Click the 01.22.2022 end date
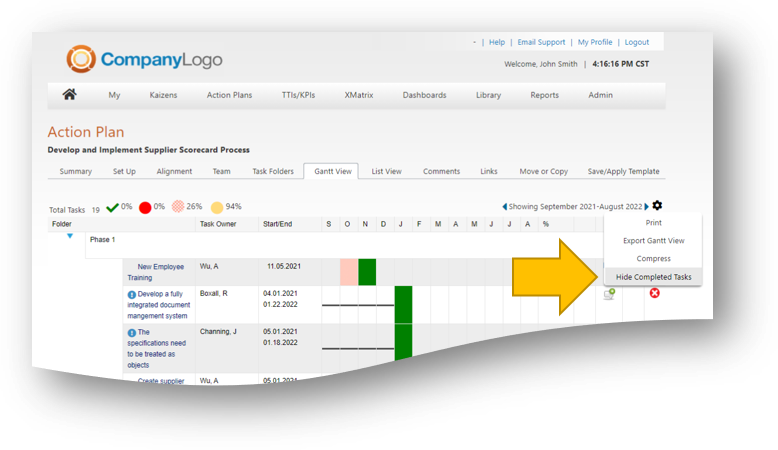The image size is (778, 450). (x=280, y=305)
